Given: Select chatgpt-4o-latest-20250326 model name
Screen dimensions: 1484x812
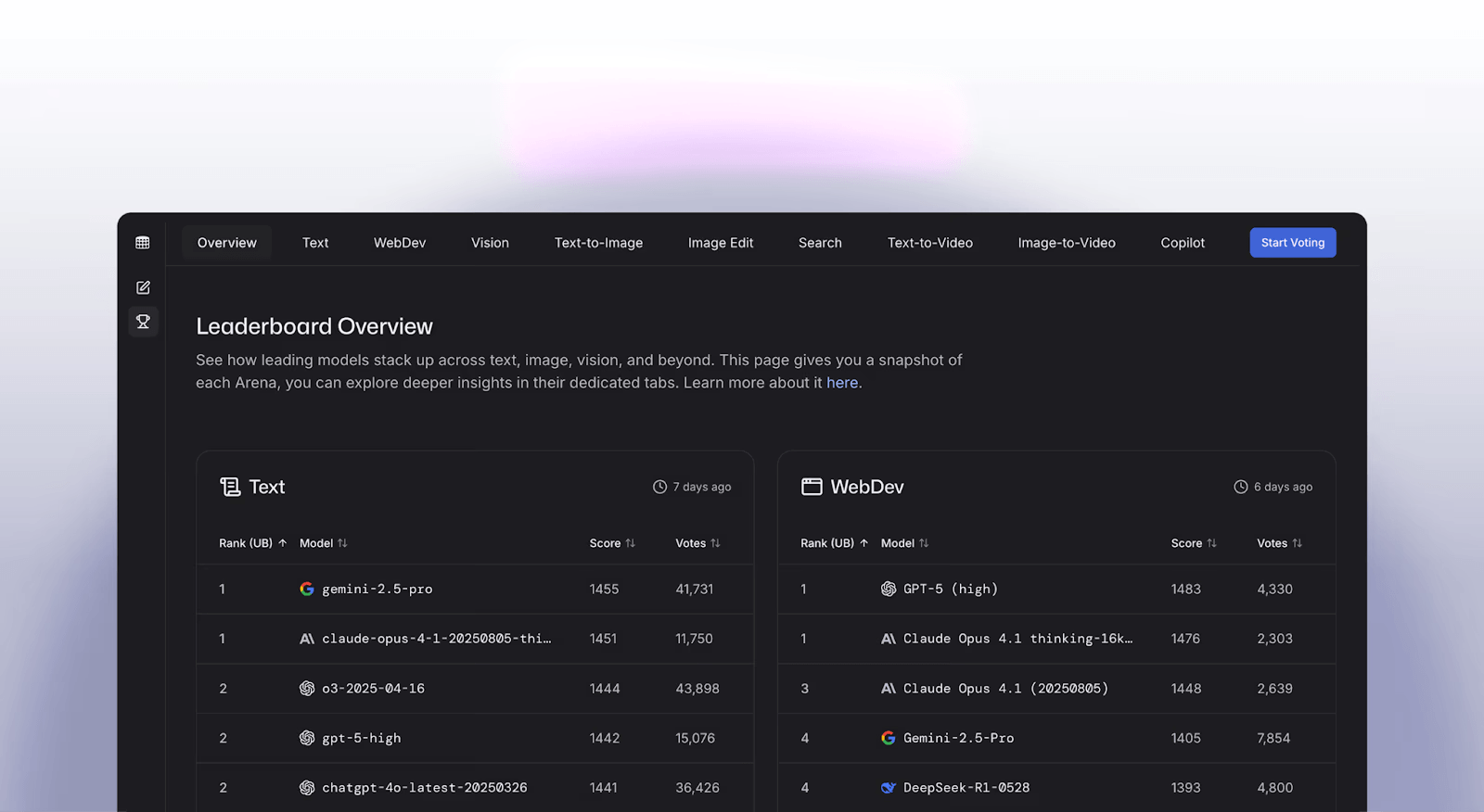Looking at the screenshot, I should click(x=424, y=788).
